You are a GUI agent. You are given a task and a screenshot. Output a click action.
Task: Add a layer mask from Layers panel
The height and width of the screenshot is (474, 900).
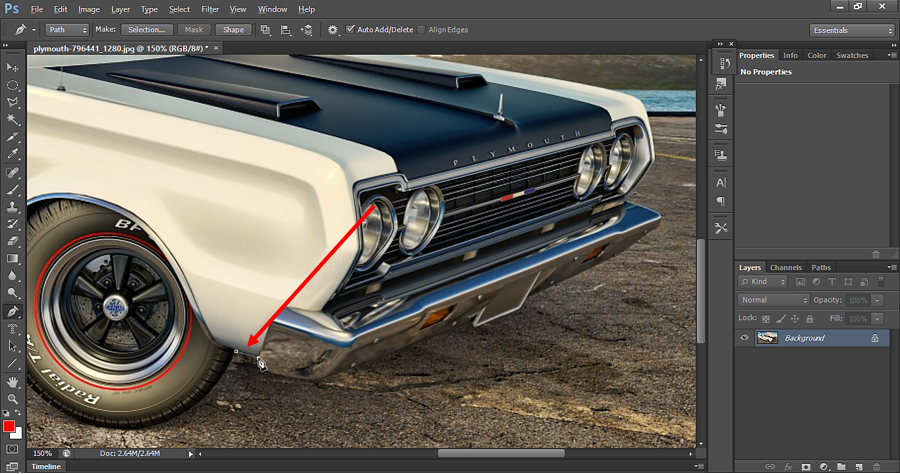pos(806,467)
